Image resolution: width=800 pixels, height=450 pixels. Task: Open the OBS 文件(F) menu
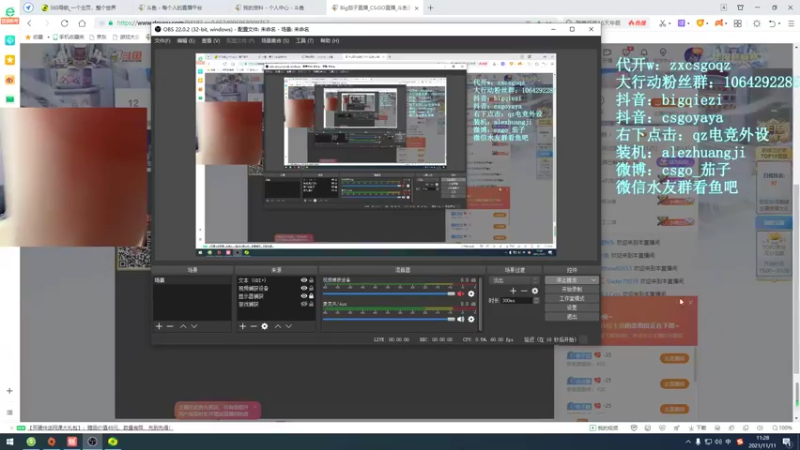point(162,41)
